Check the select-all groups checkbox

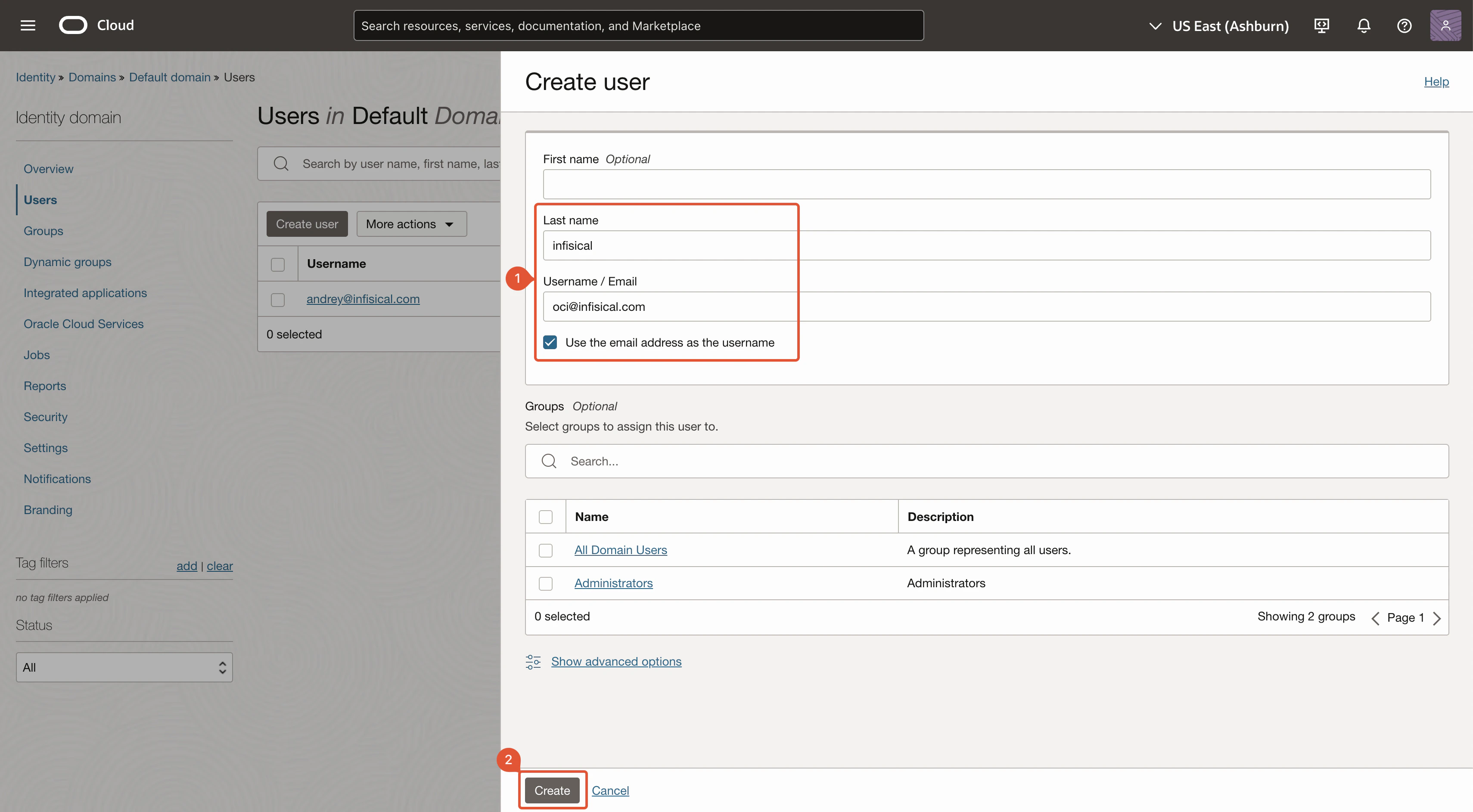(x=546, y=517)
